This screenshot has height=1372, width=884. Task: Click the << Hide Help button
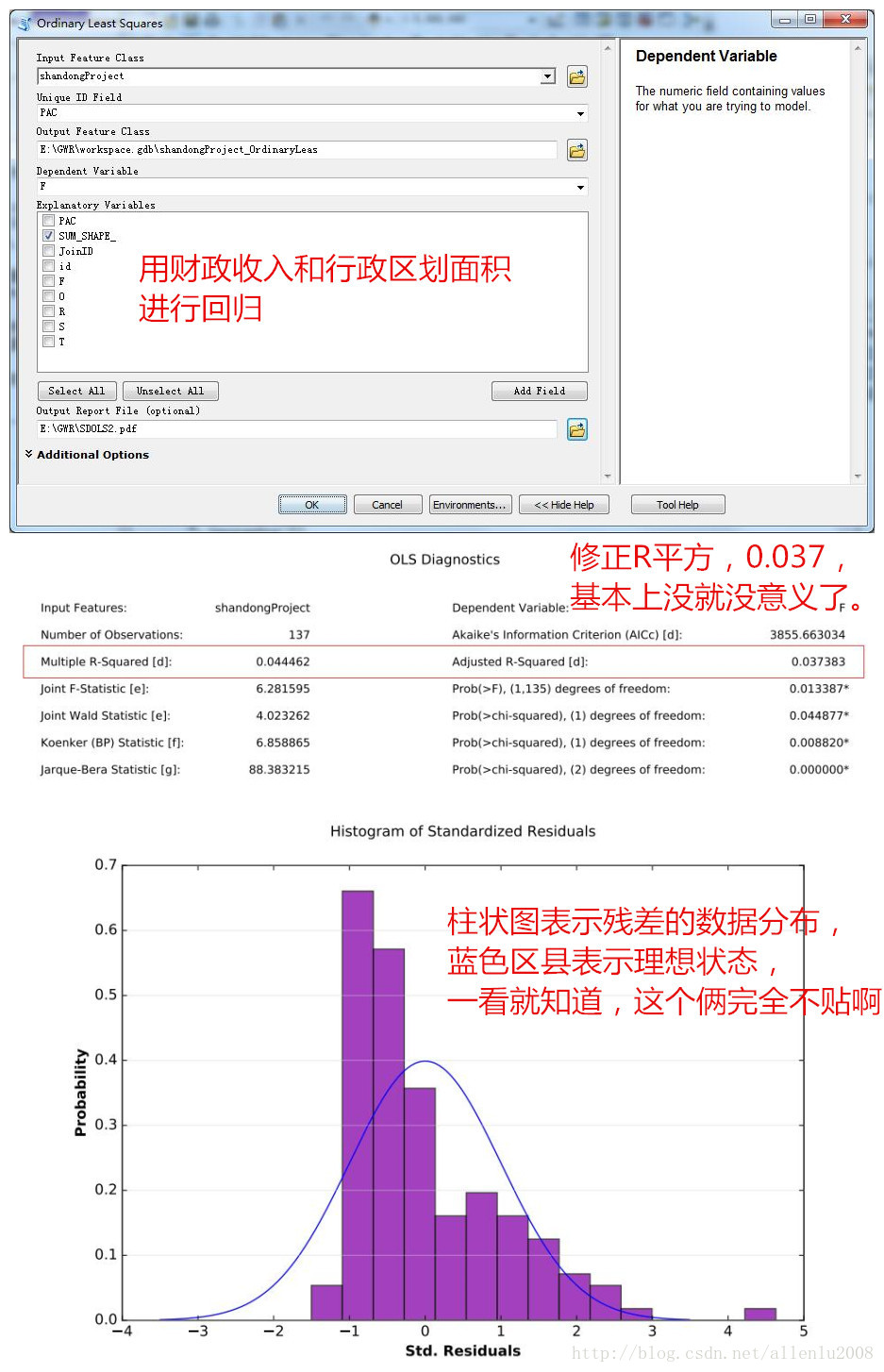click(564, 505)
